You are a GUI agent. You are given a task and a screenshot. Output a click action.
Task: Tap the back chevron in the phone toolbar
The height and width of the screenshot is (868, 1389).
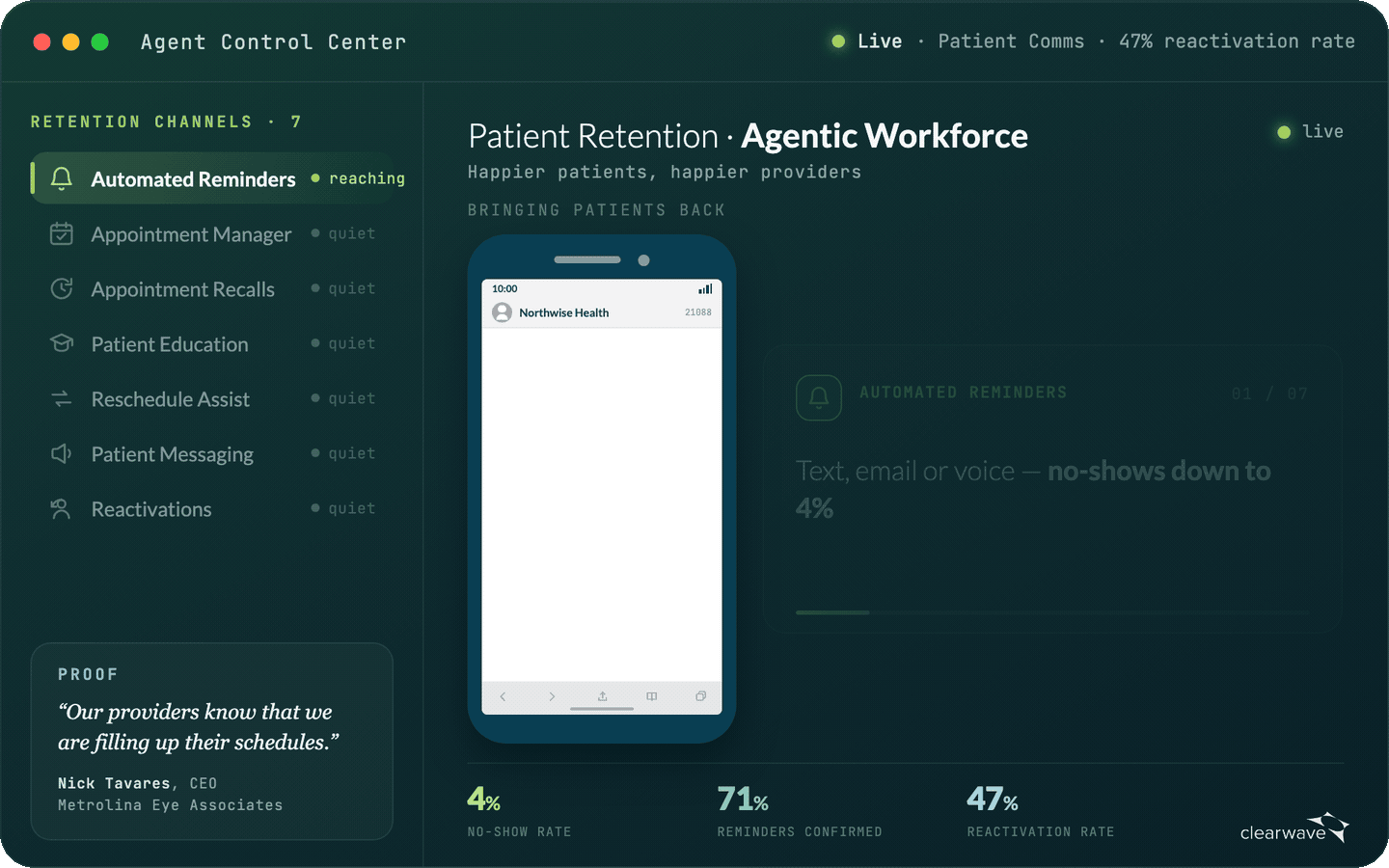click(x=503, y=696)
